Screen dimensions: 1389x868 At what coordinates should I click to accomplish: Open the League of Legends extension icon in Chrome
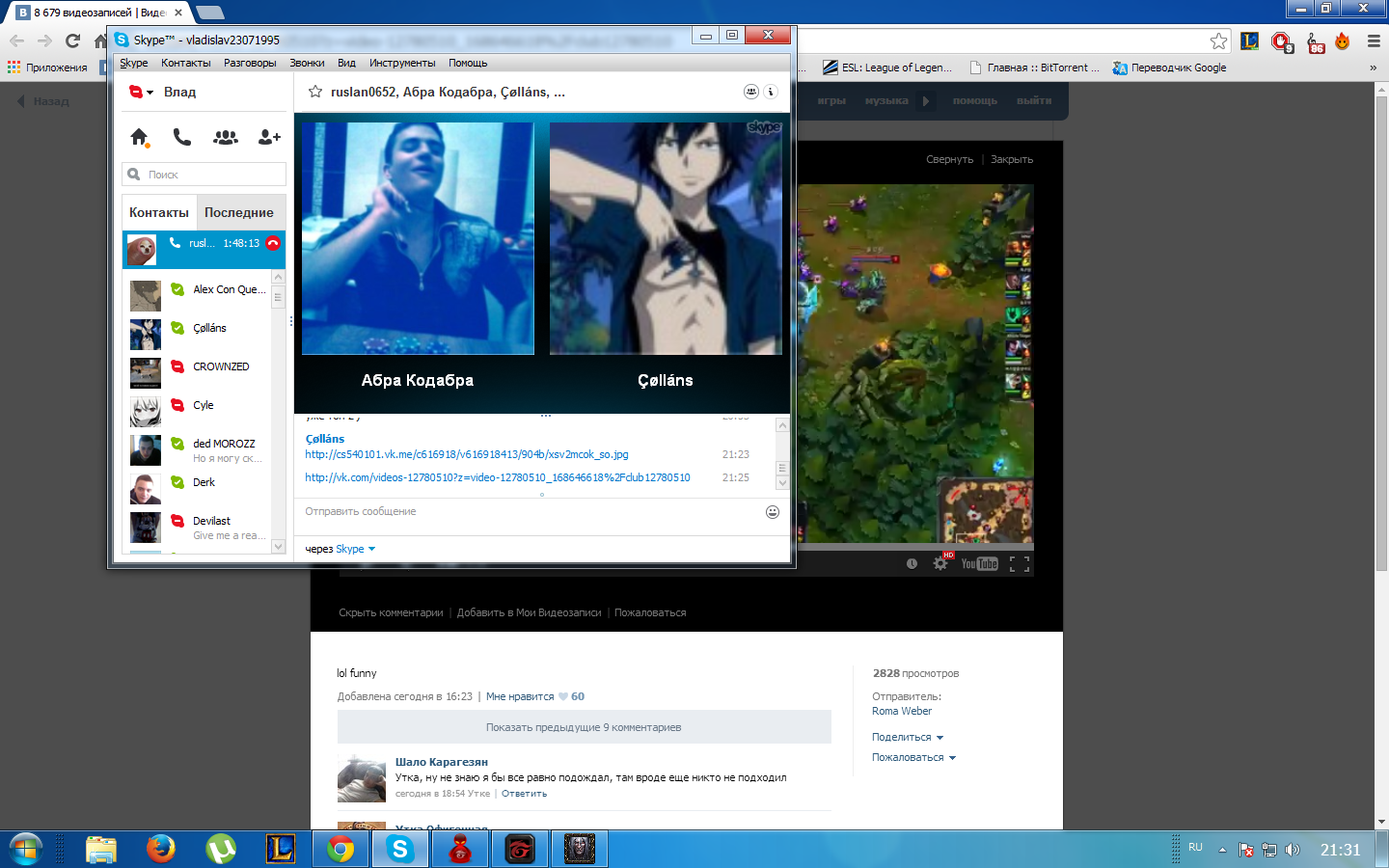coord(1250,41)
